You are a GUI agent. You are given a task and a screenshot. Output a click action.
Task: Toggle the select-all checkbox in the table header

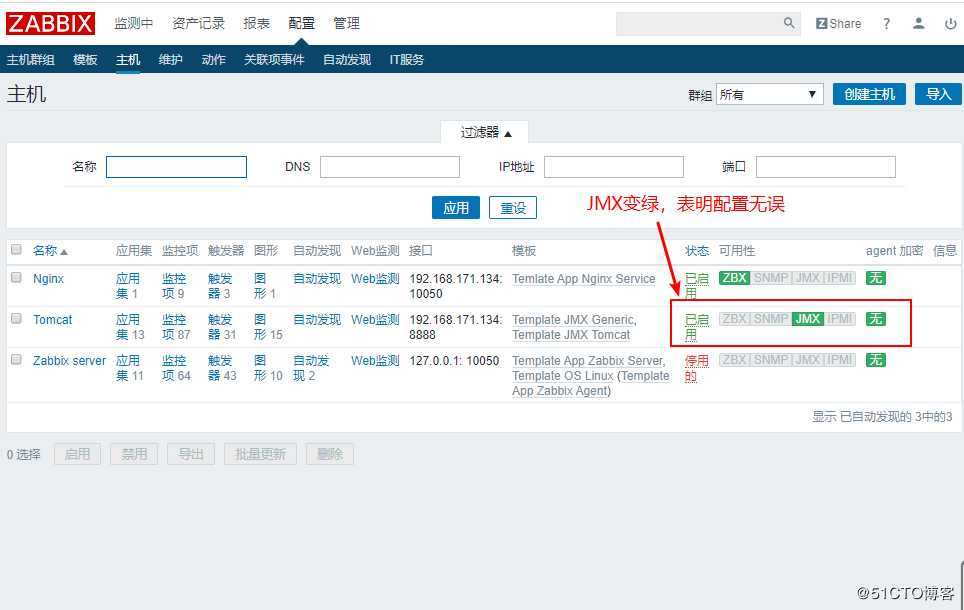pos(16,250)
